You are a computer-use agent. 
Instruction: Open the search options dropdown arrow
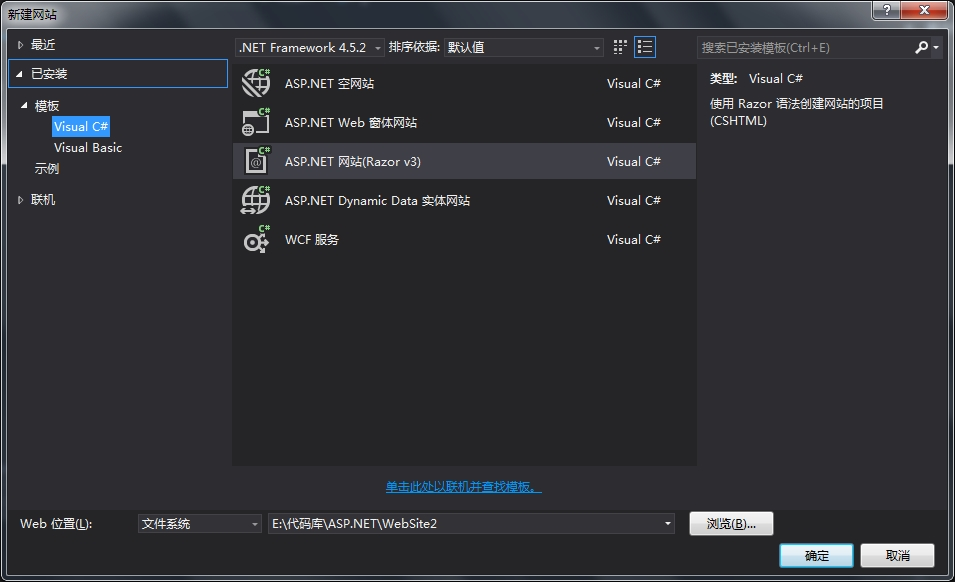point(936,47)
